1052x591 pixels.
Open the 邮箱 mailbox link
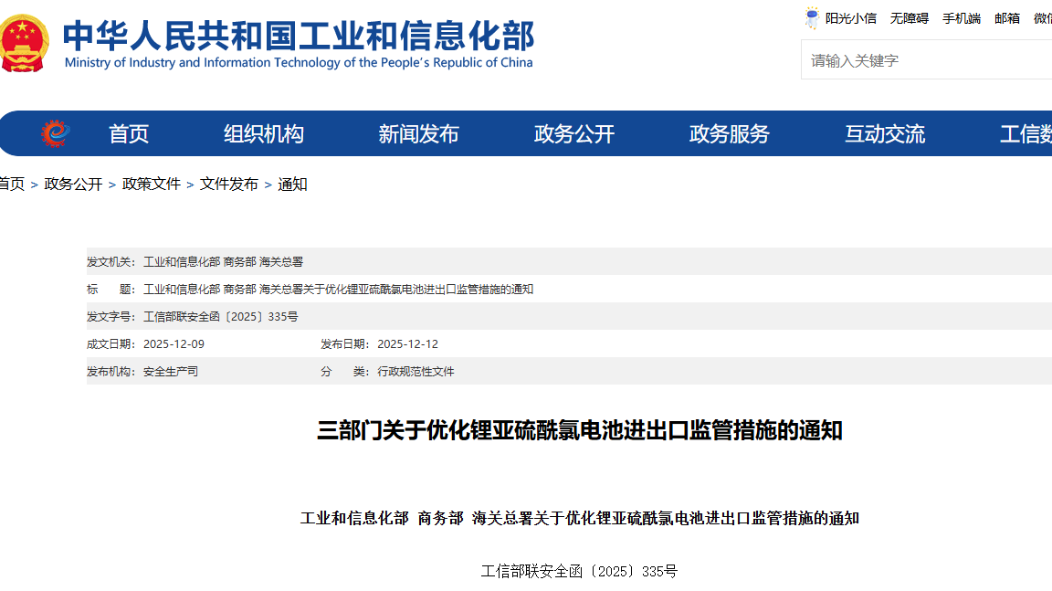(x=1007, y=18)
